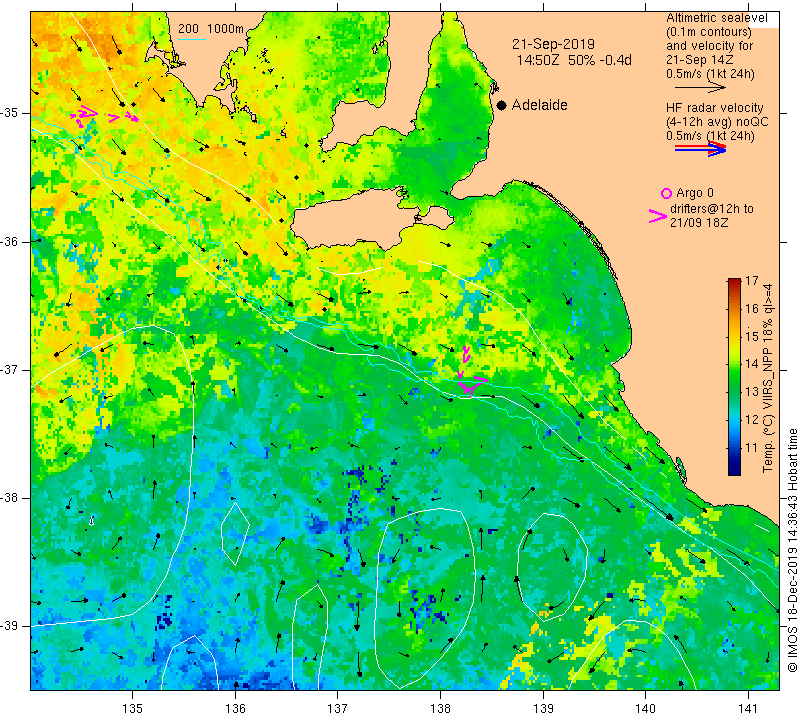Screen dimensions: 800x720
Task: Click the 14 value on color bar
Action: tap(752, 364)
